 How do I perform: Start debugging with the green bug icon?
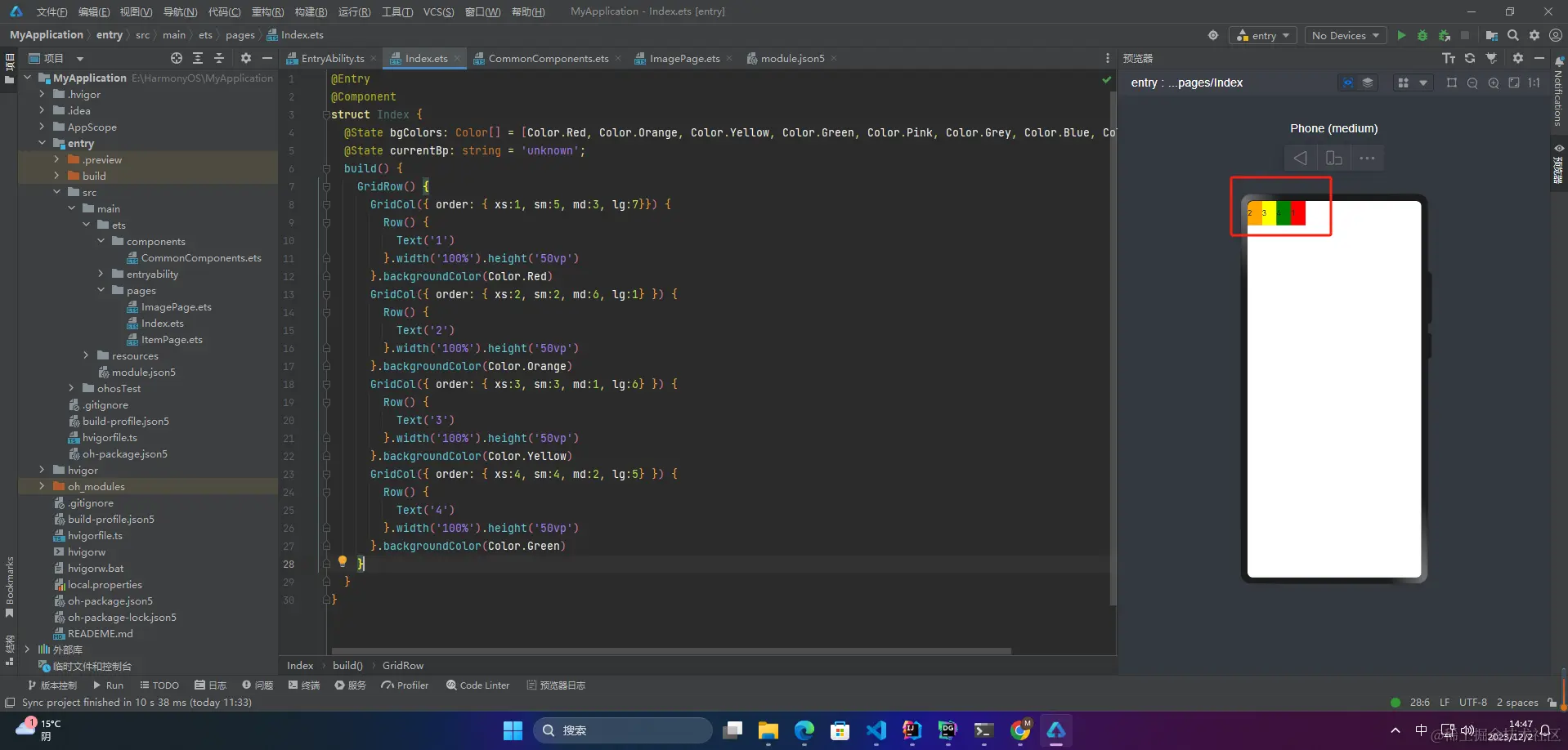1422,35
